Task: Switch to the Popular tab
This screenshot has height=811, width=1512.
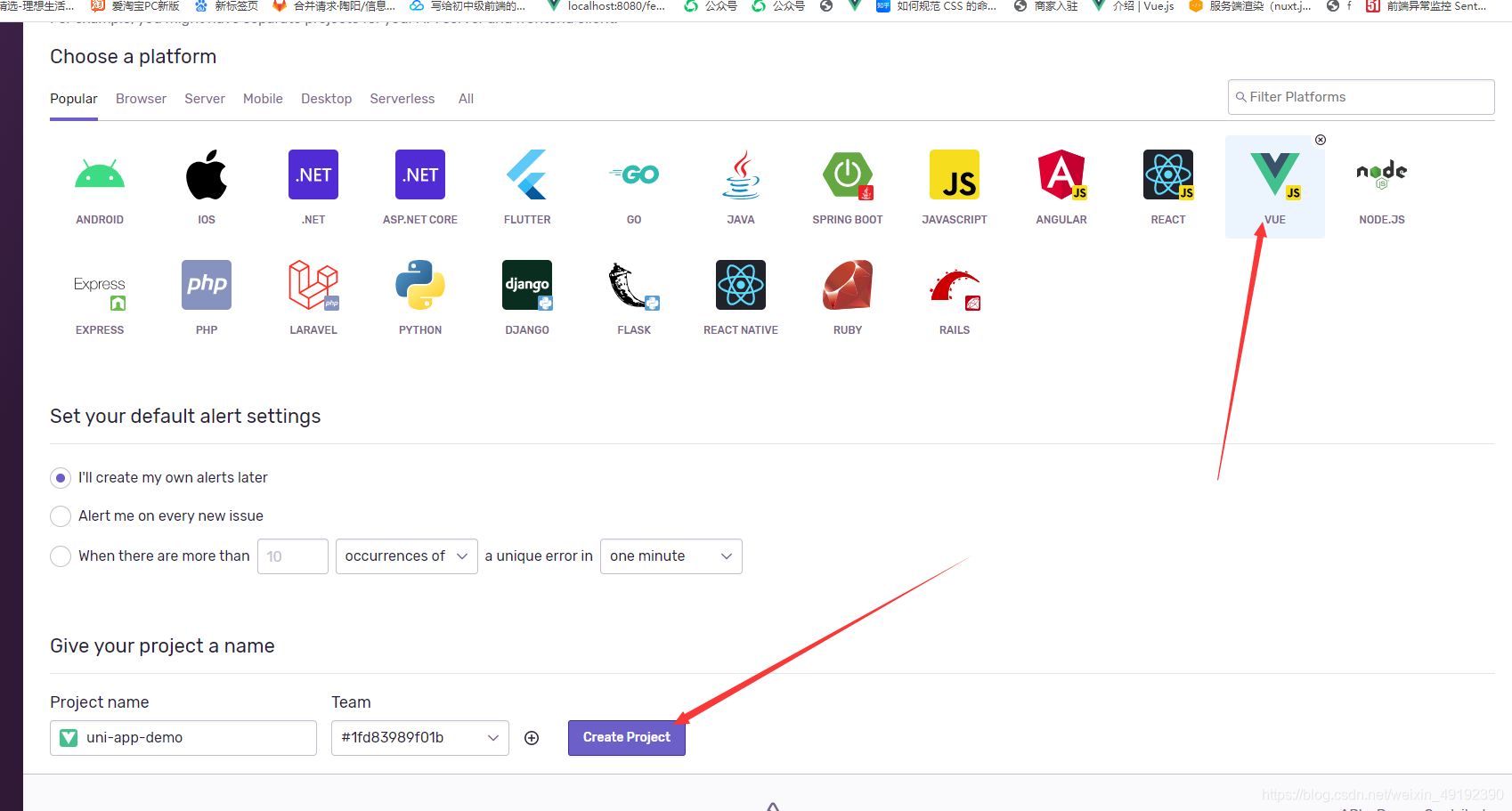Action: click(x=74, y=99)
